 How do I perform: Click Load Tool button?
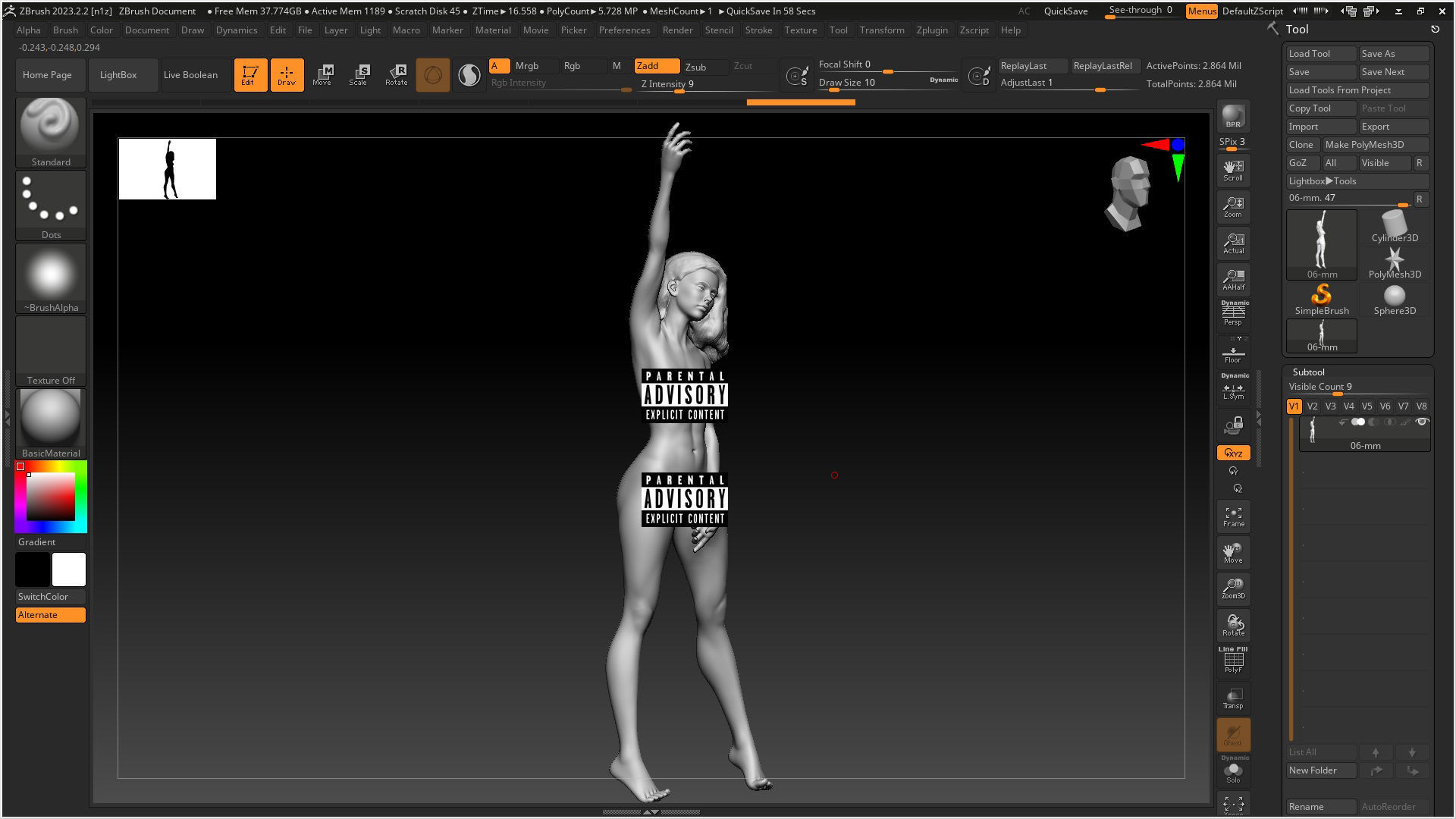pyautogui.click(x=1322, y=53)
